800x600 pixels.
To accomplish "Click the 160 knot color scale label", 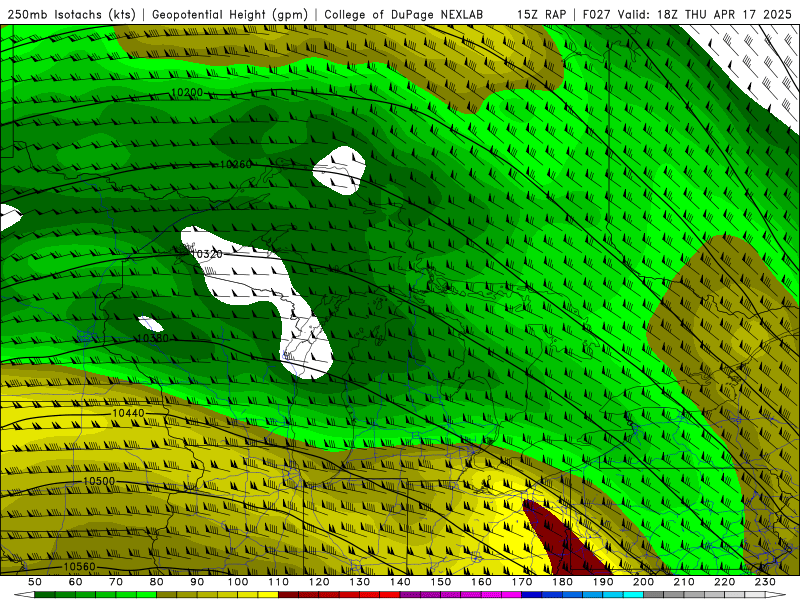I will point(482,582).
